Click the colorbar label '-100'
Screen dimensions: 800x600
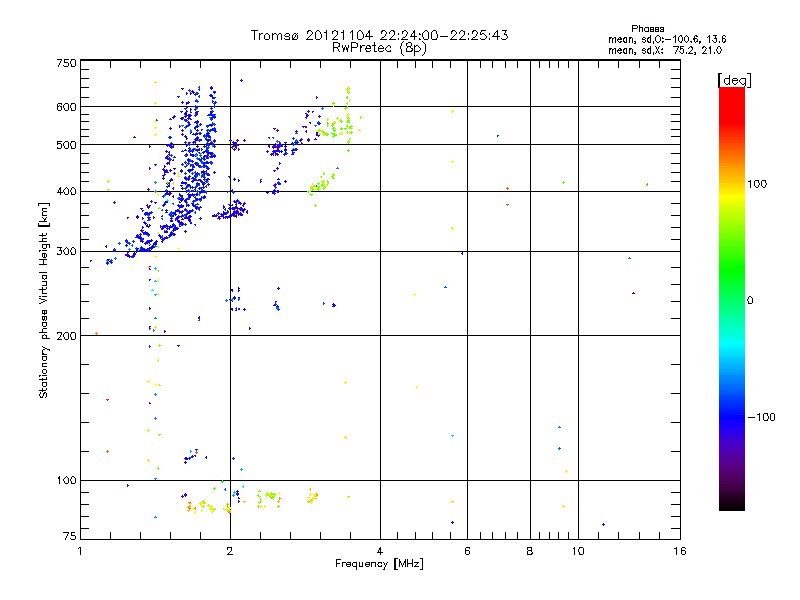[761, 417]
